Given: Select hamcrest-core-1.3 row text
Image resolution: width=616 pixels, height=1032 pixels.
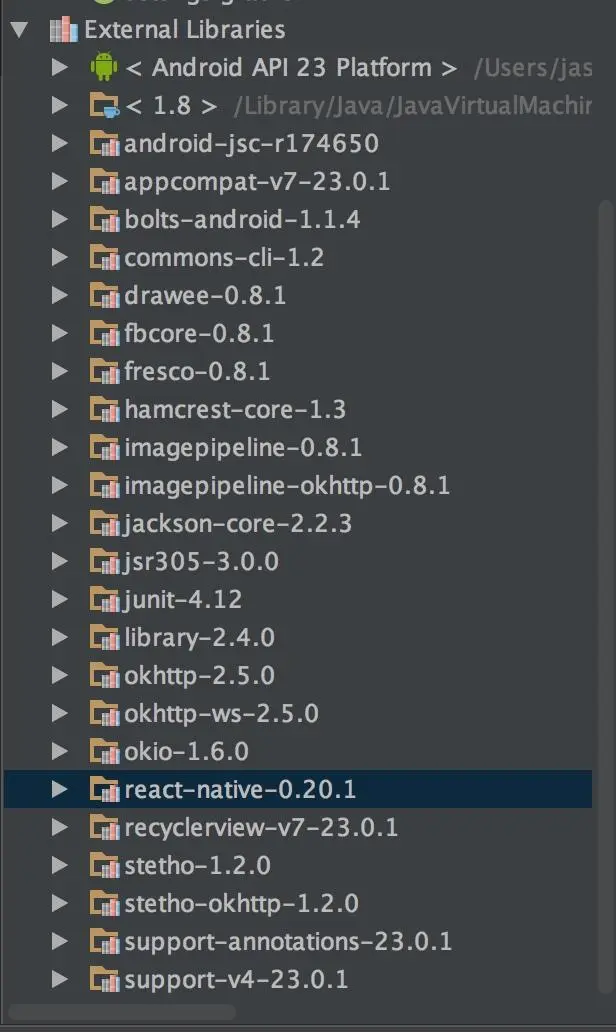Looking at the screenshot, I should point(235,409).
